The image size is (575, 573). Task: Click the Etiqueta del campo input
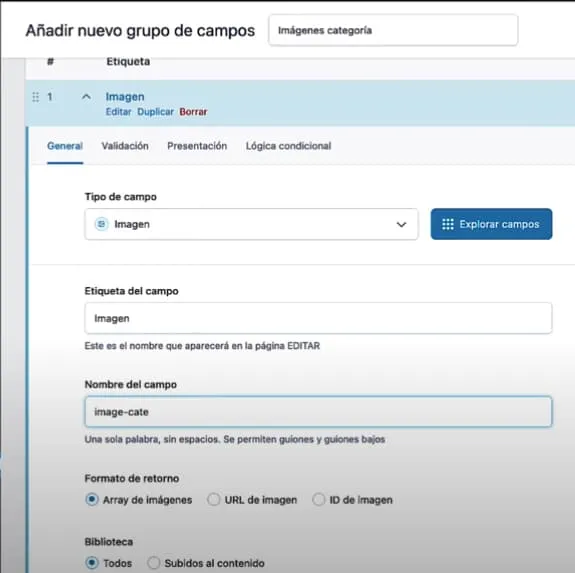pyautogui.click(x=318, y=318)
